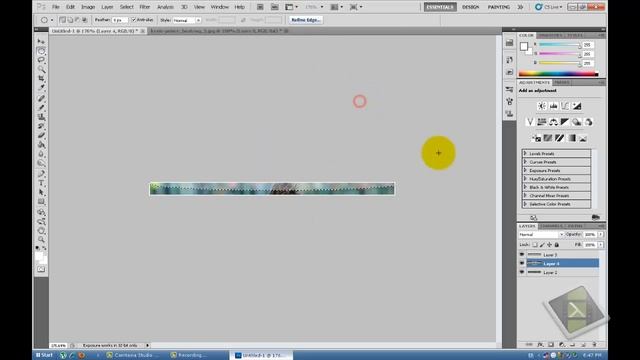Click the Delete layer trash icon
640x360 pixels.
tap(594, 345)
